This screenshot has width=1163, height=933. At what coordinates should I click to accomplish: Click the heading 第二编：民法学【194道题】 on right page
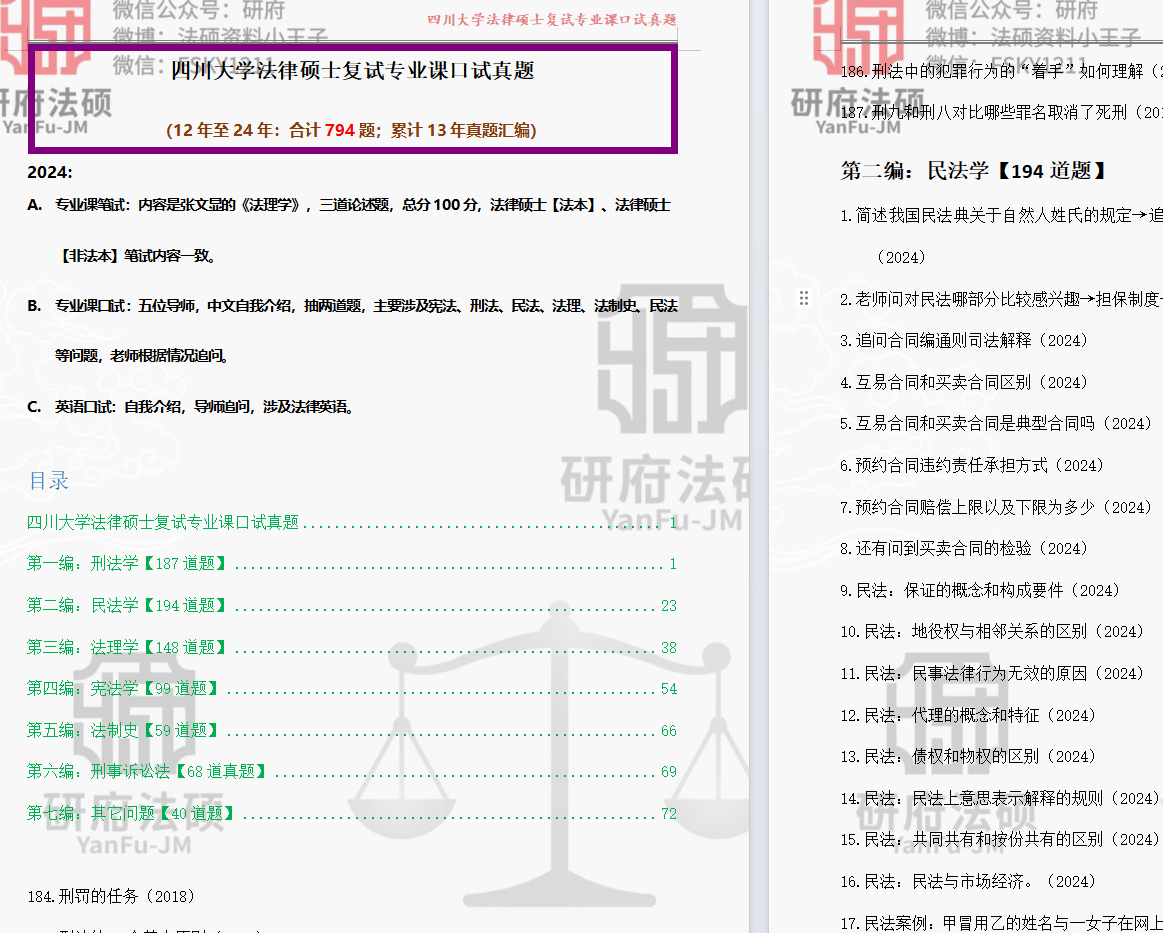[x=975, y=171]
